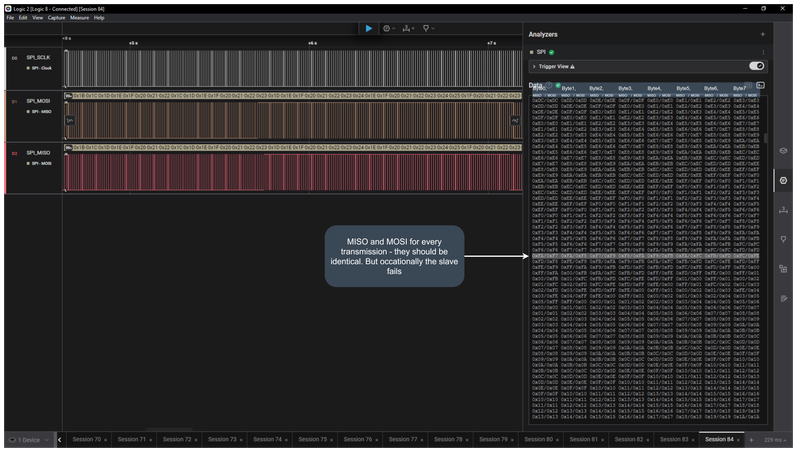Open the timing marker toolbar dropdown
The height and width of the screenshot is (452, 797).
click(x=428, y=28)
